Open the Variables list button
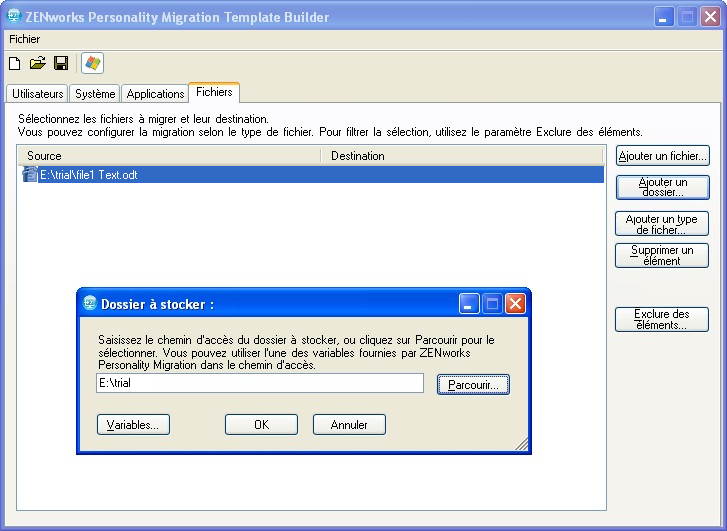The width and height of the screenshot is (727, 531). pyautogui.click(x=134, y=425)
